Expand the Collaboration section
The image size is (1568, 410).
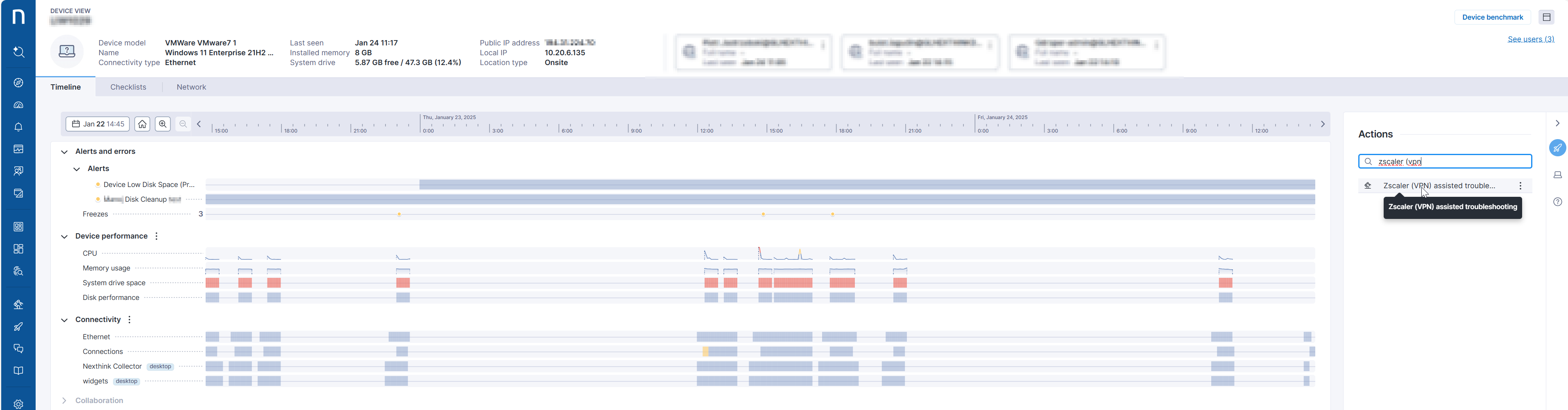[x=64, y=400]
